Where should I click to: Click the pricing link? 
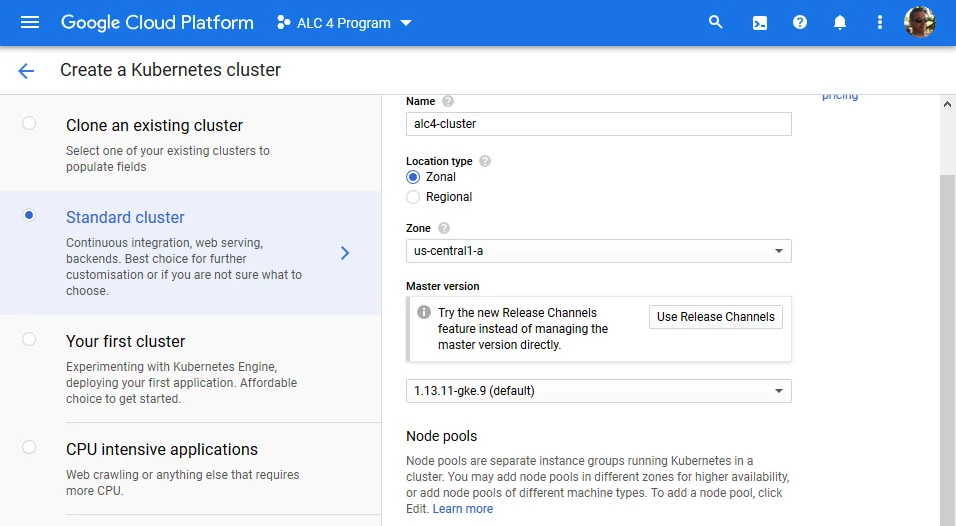[840, 96]
